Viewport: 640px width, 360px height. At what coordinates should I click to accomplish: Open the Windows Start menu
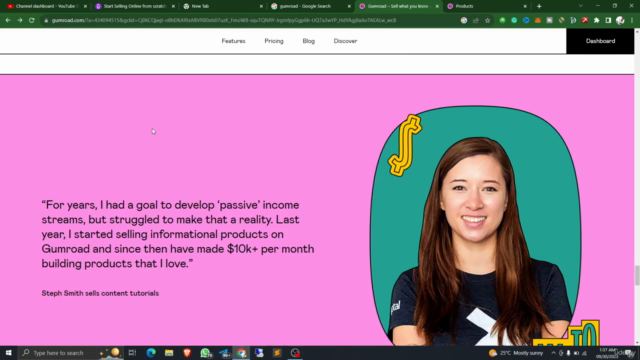point(8,353)
